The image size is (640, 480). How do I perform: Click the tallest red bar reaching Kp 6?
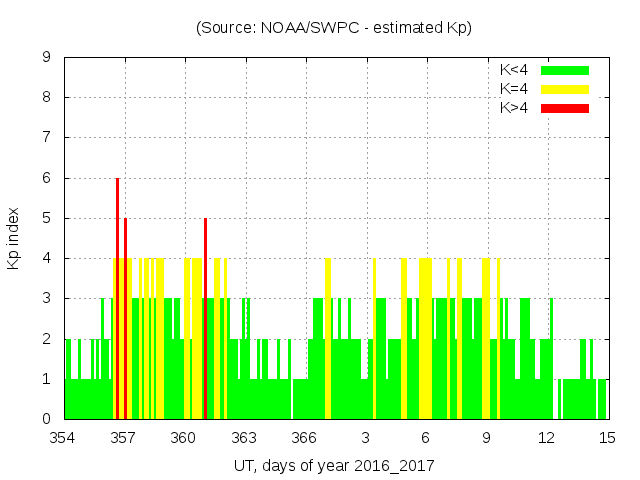click(x=117, y=298)
